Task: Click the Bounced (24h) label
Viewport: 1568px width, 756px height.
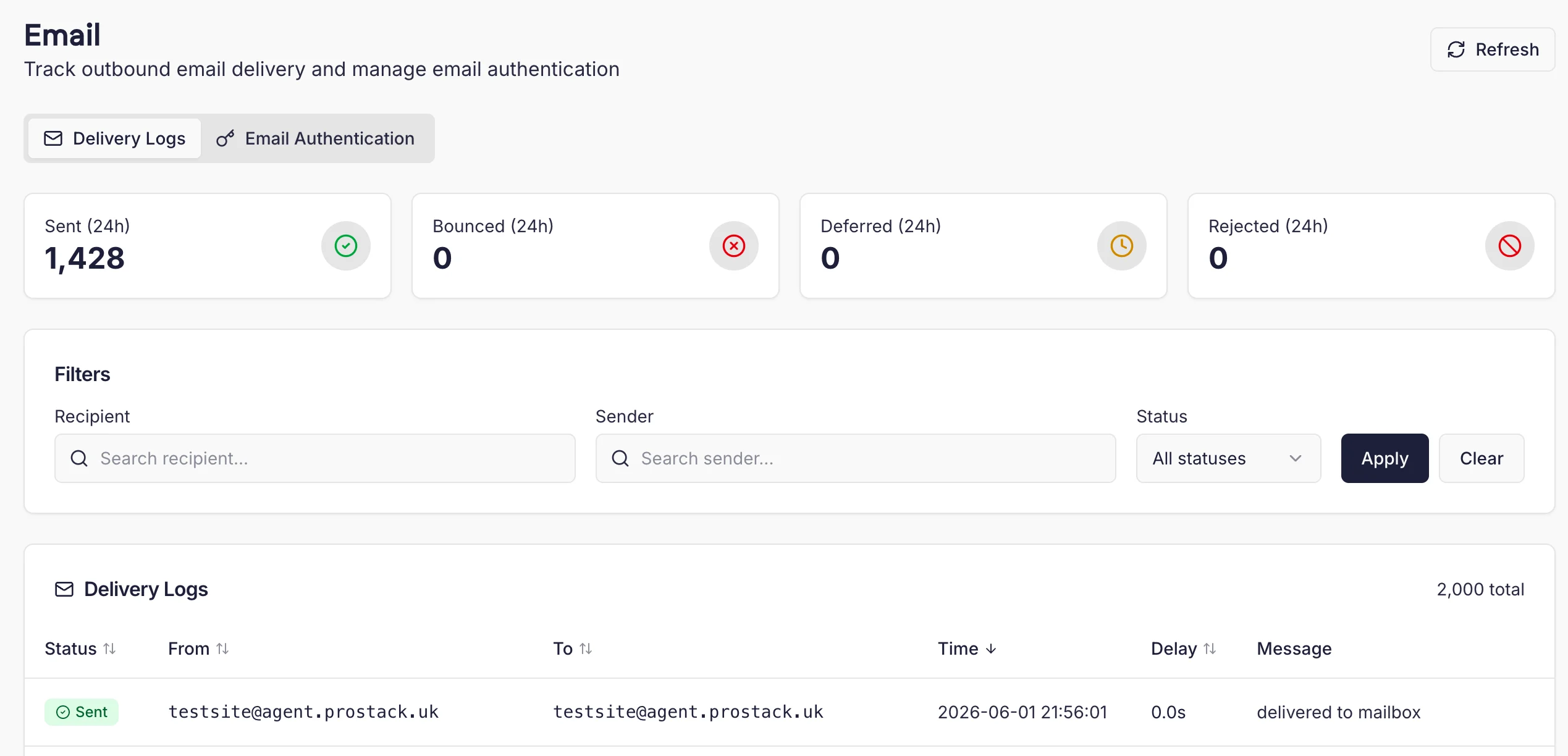Action: (x=493, y=226)
